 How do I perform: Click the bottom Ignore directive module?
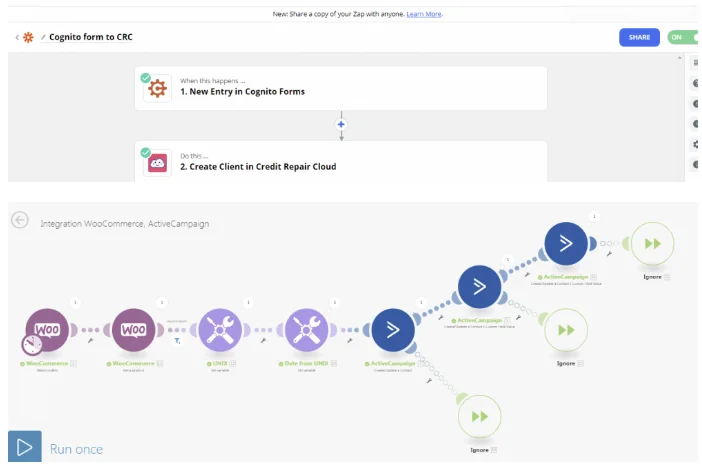pyautogui.click(x=479, y=416)
